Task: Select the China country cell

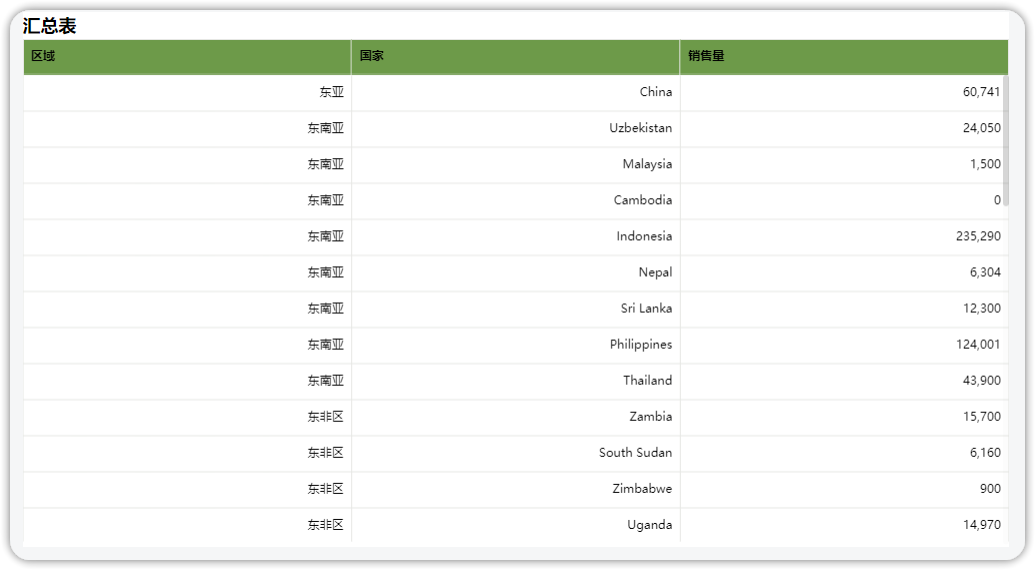Action: [516, 92]
